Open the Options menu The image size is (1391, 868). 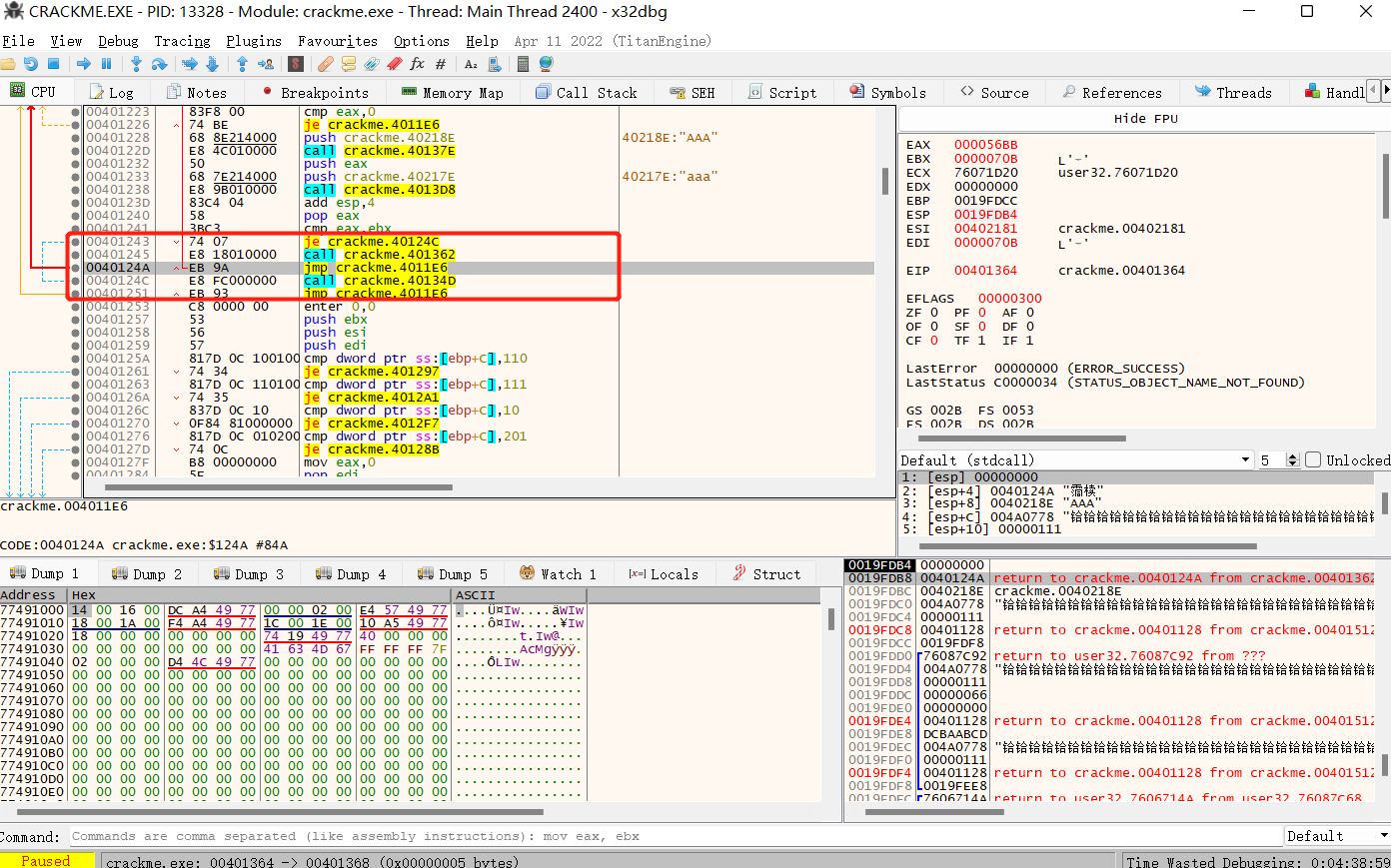422,41
